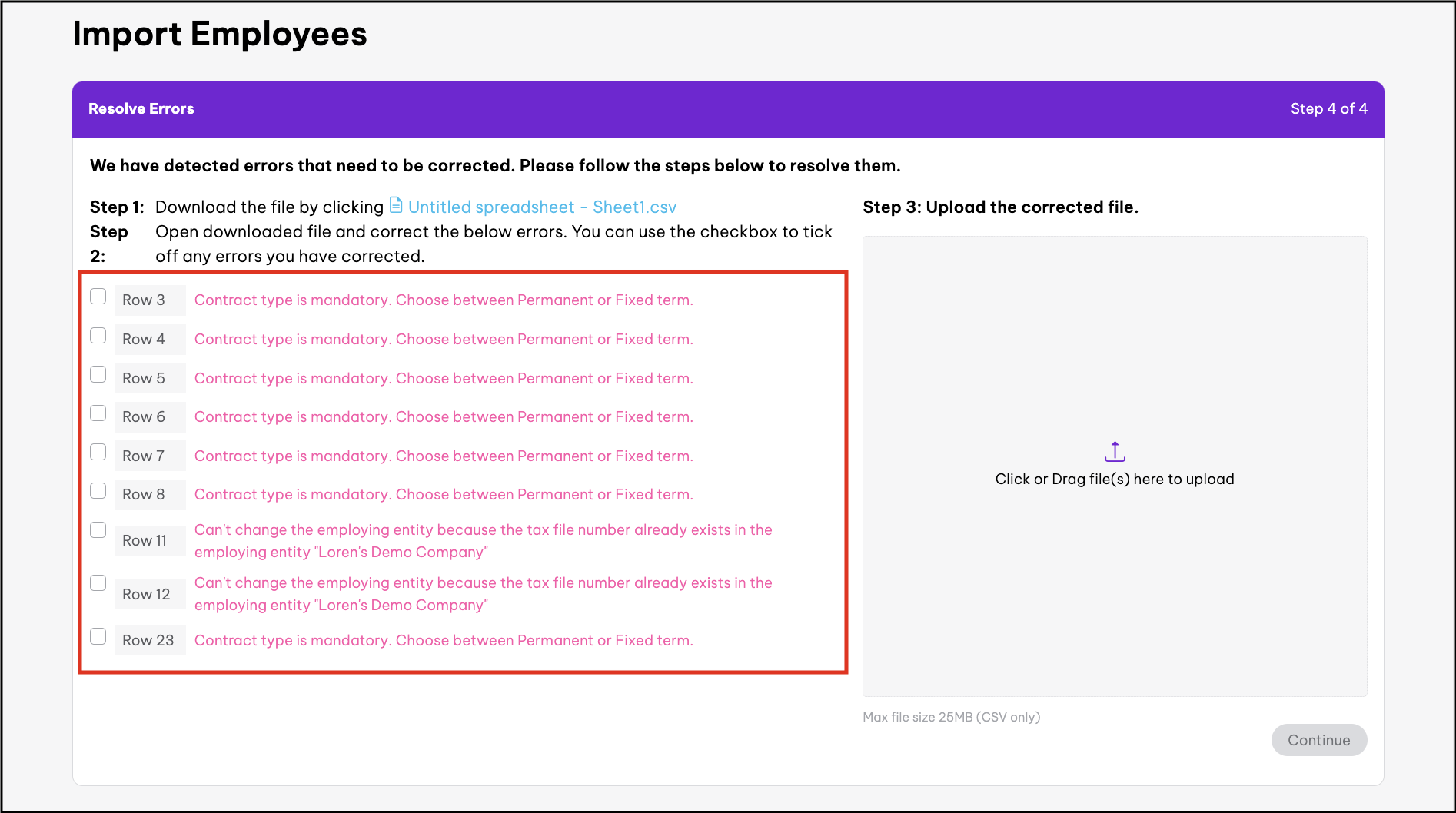This screenshot has height=813, width=1456.
Task: Click the Resolve Errors header title
Action: [141, 109]
